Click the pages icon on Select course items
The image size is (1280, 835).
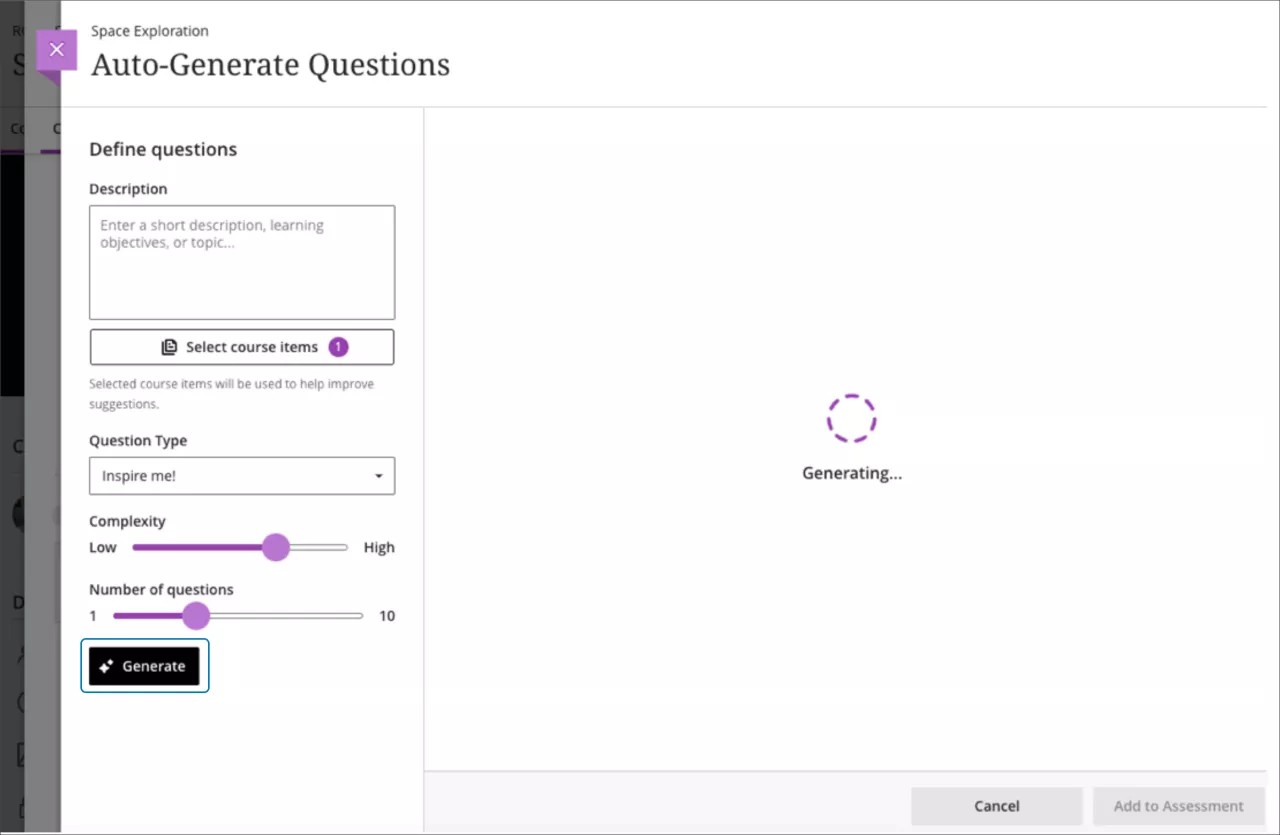(168, 346)
